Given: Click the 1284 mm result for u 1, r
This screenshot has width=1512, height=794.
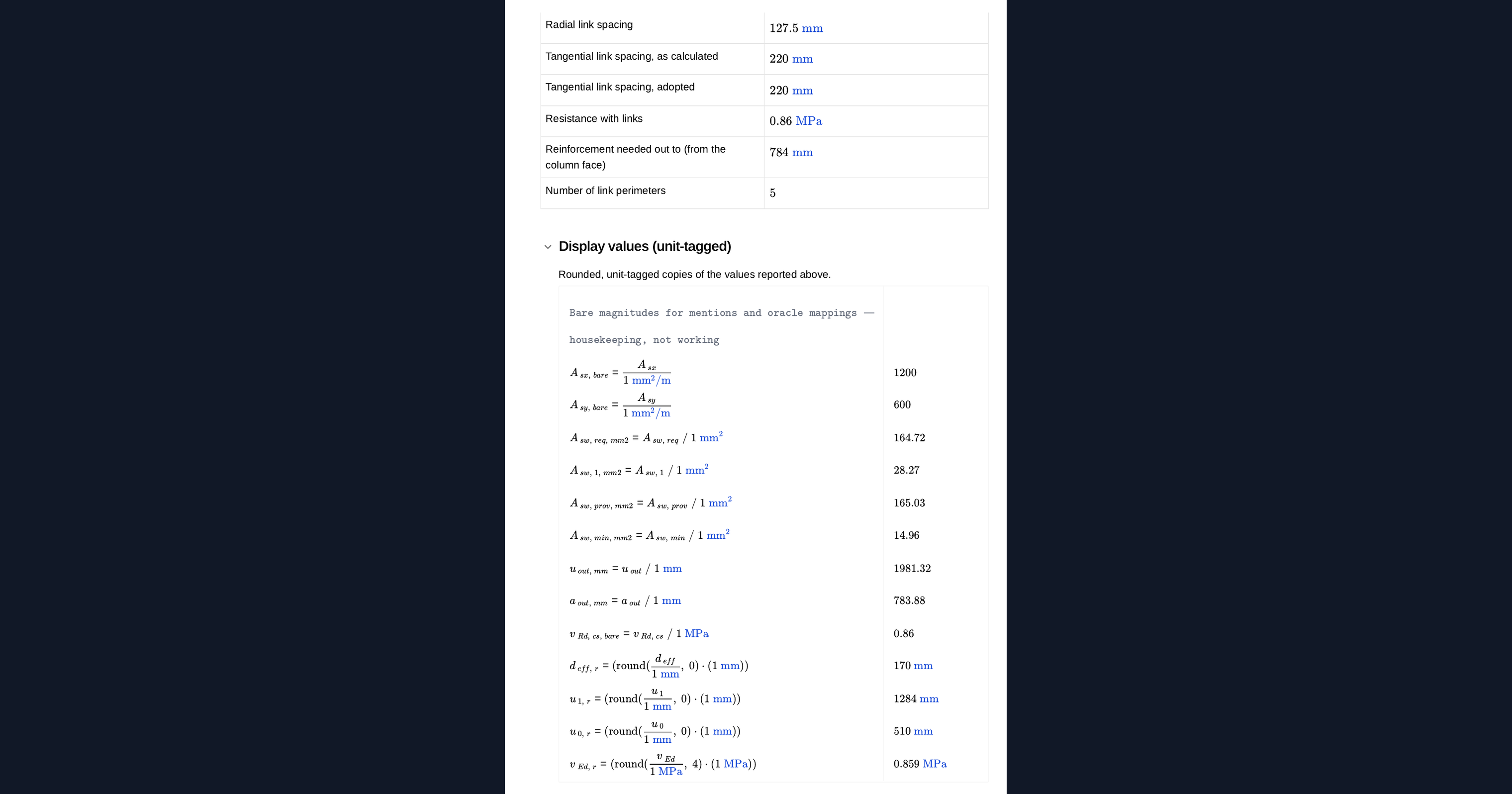Looking at the screenshot, I should click(916, 699).
